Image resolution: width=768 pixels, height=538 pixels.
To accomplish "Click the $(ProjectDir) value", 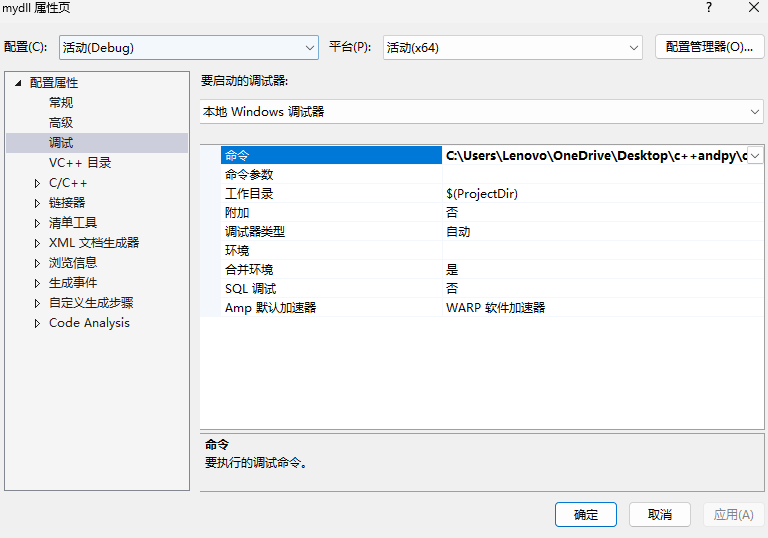I will (482, 194).
